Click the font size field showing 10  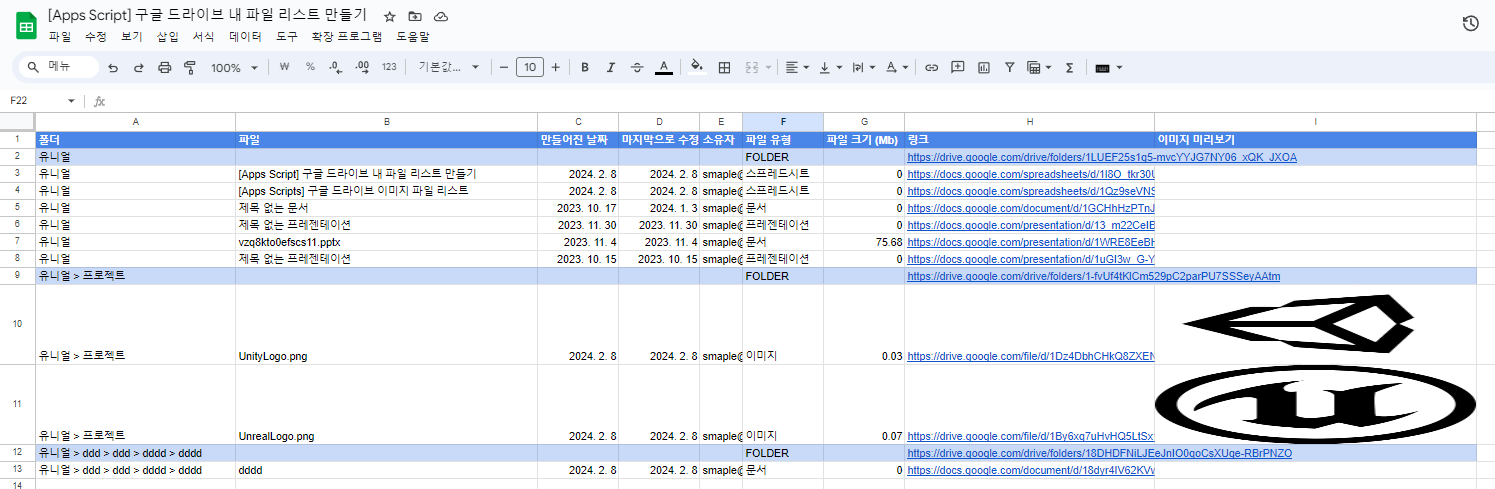pyautogui.click(x=530, y=67)
